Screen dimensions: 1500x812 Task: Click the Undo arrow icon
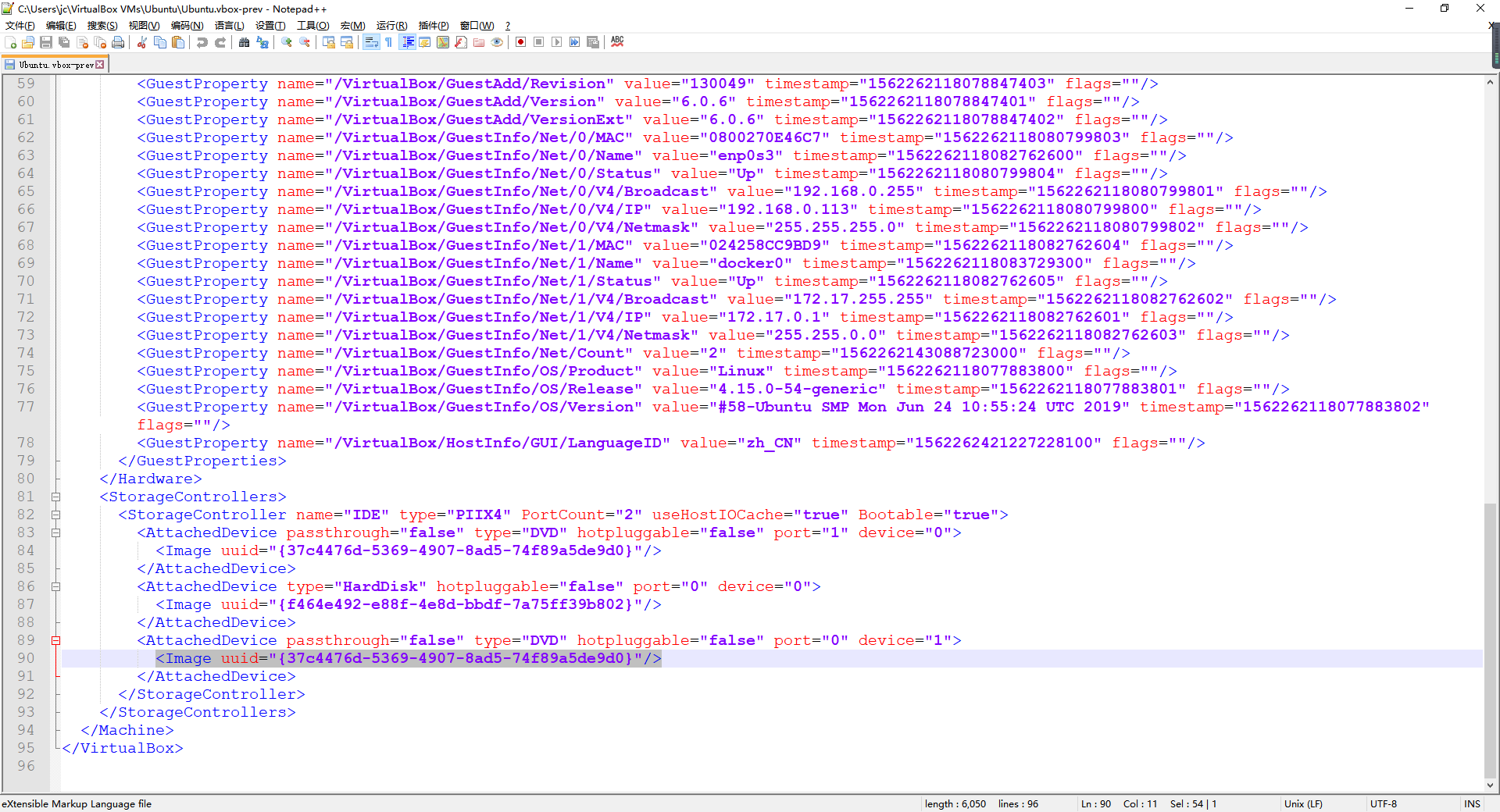click(x=202, y=42)
